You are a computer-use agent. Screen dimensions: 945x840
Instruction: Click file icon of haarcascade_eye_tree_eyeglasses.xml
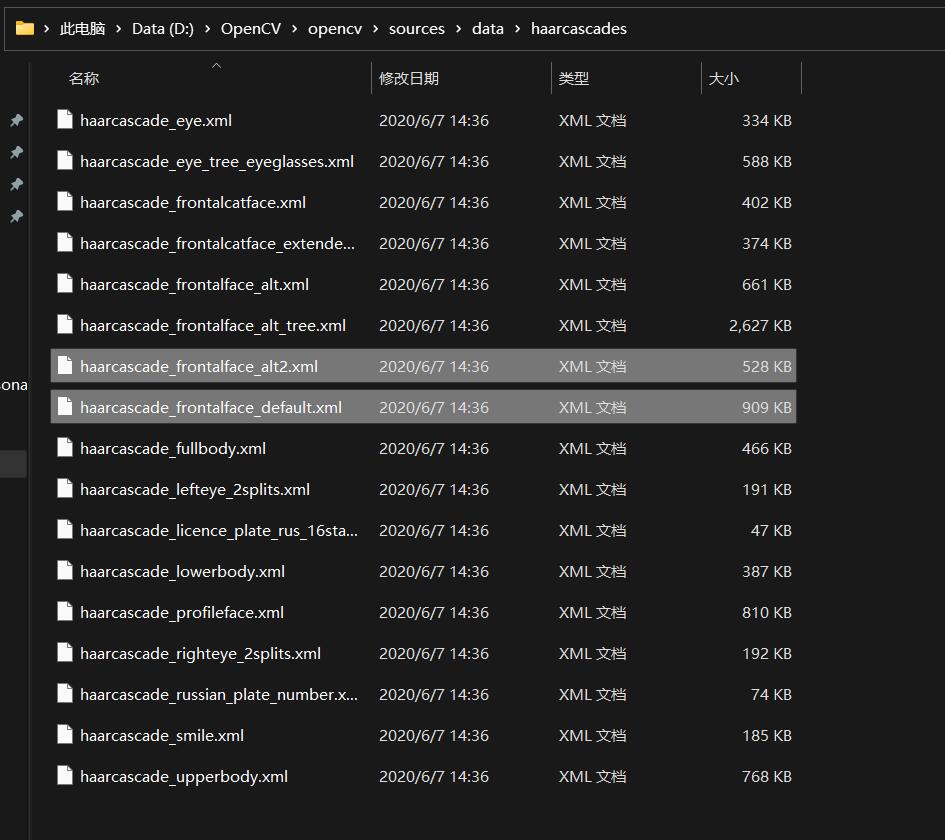[x=64, y=160]
